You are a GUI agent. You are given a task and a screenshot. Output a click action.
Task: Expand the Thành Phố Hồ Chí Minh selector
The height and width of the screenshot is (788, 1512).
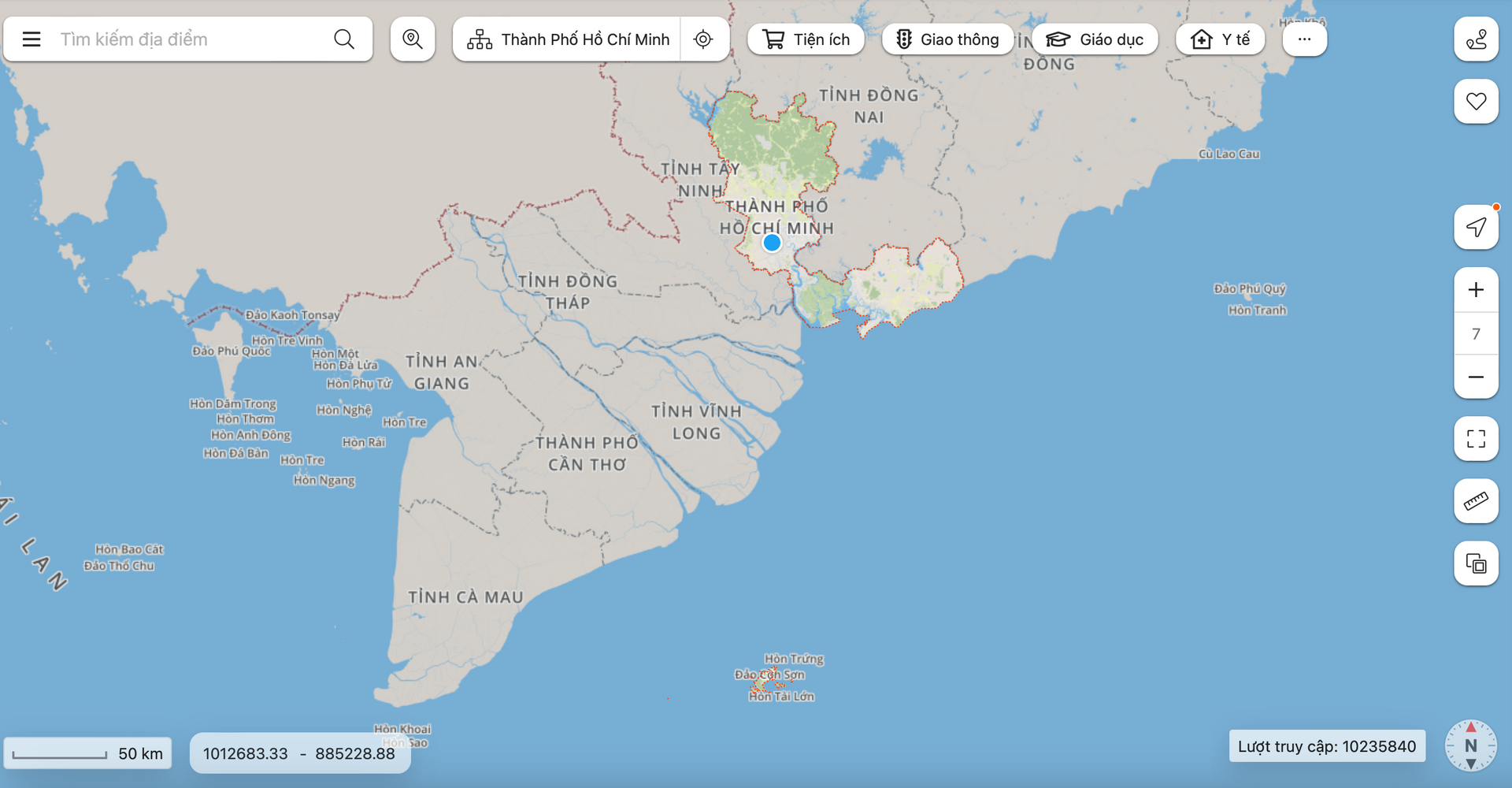click(569, 39)
